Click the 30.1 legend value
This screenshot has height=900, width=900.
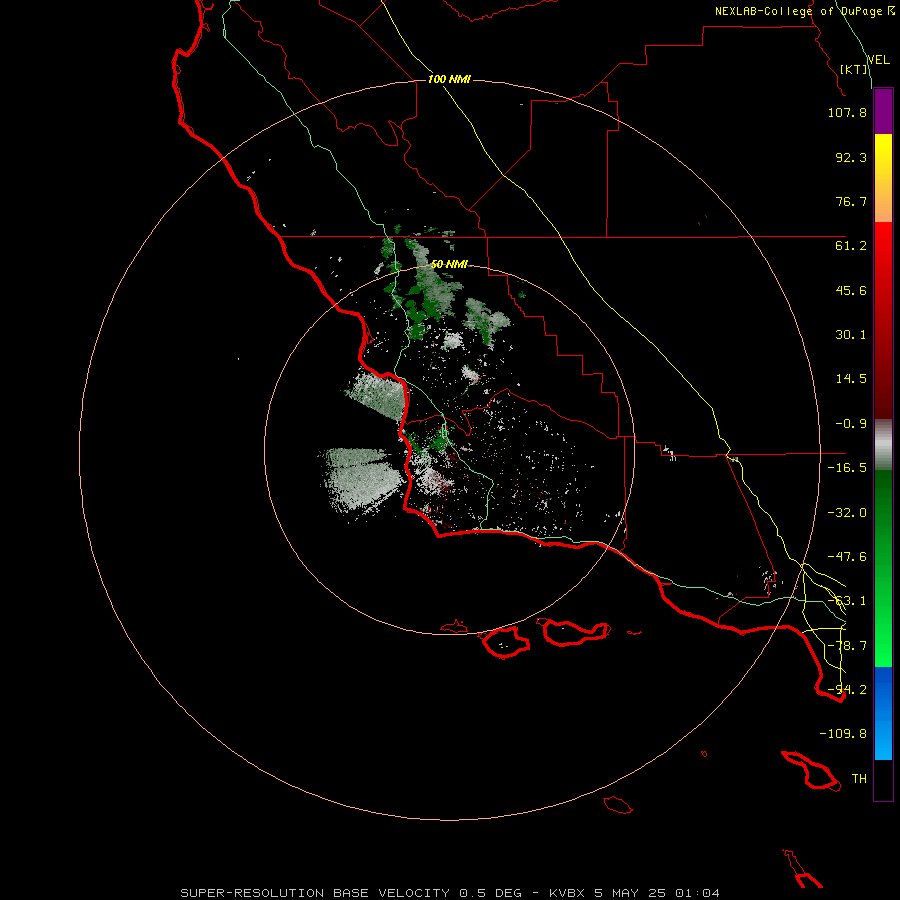point(851,335)
